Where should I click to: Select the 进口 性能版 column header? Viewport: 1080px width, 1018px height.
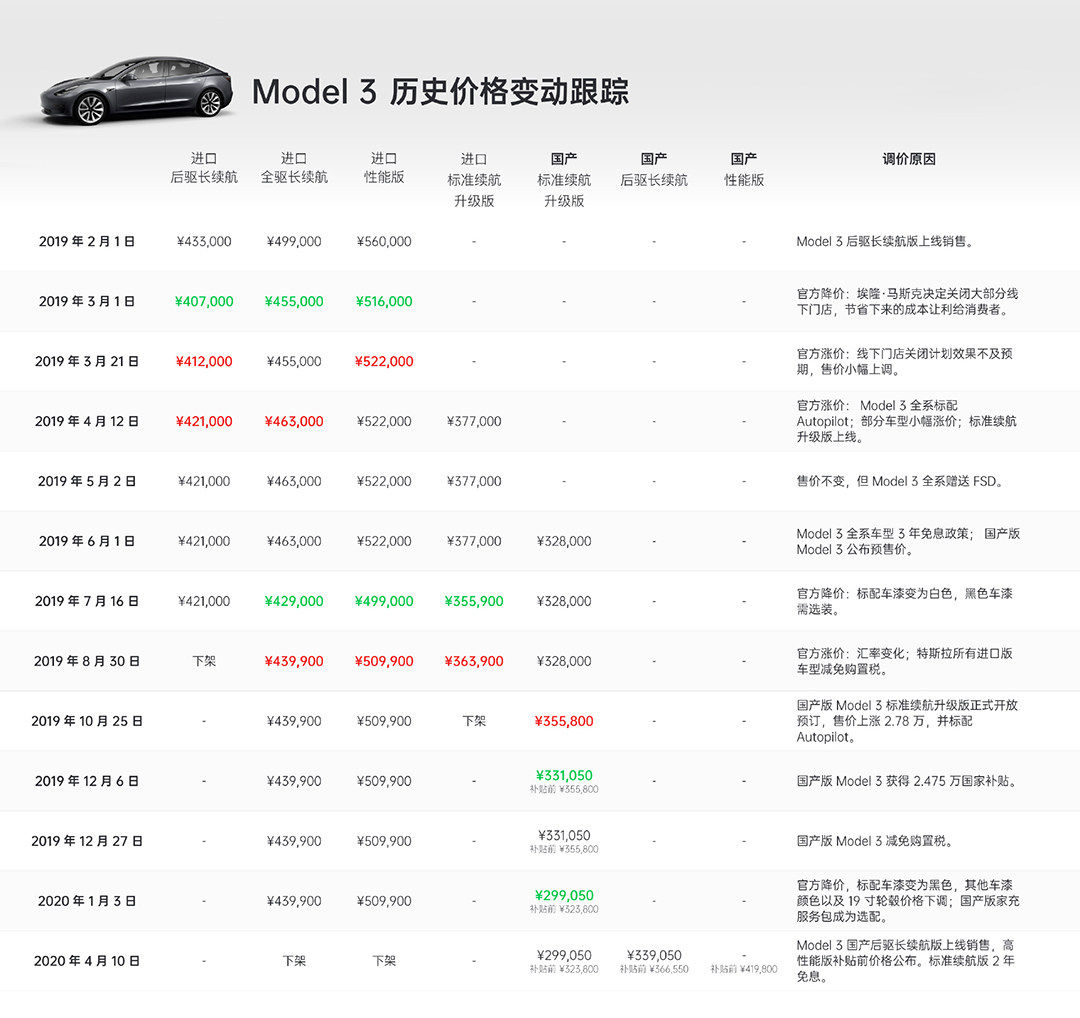(x=384, y=168)
